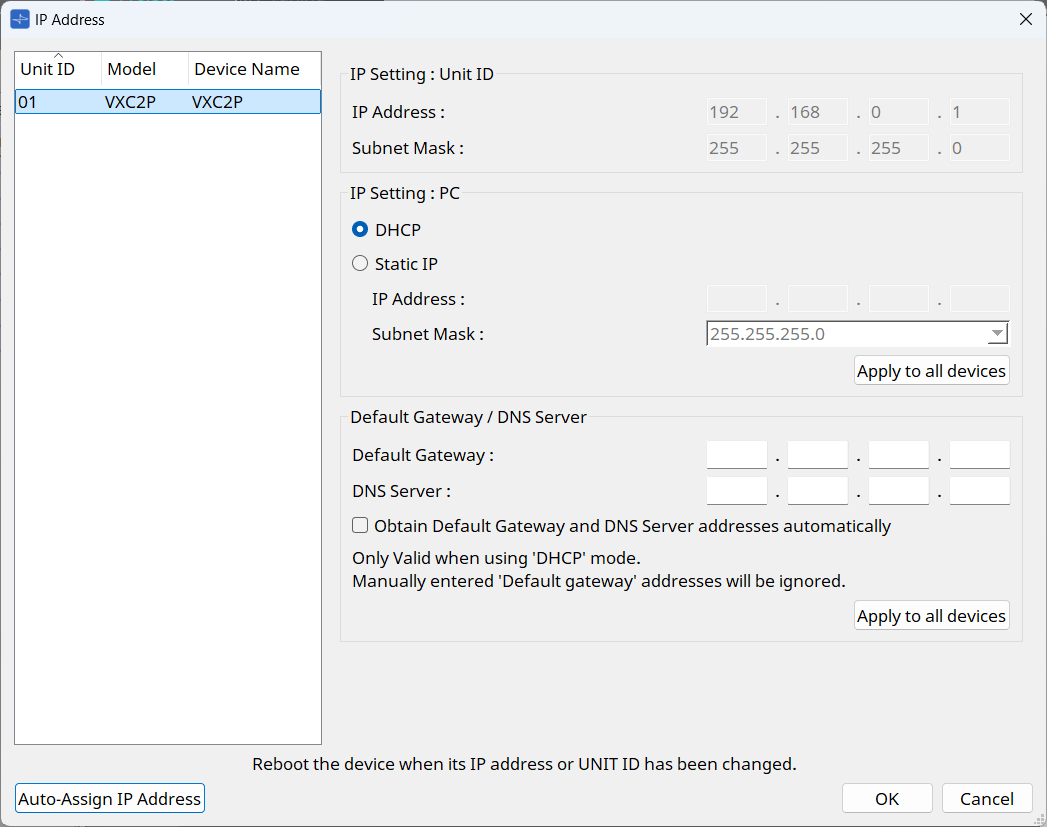Enable obtaining Default Gateway and DNS automatically

[x=360, y=526]
